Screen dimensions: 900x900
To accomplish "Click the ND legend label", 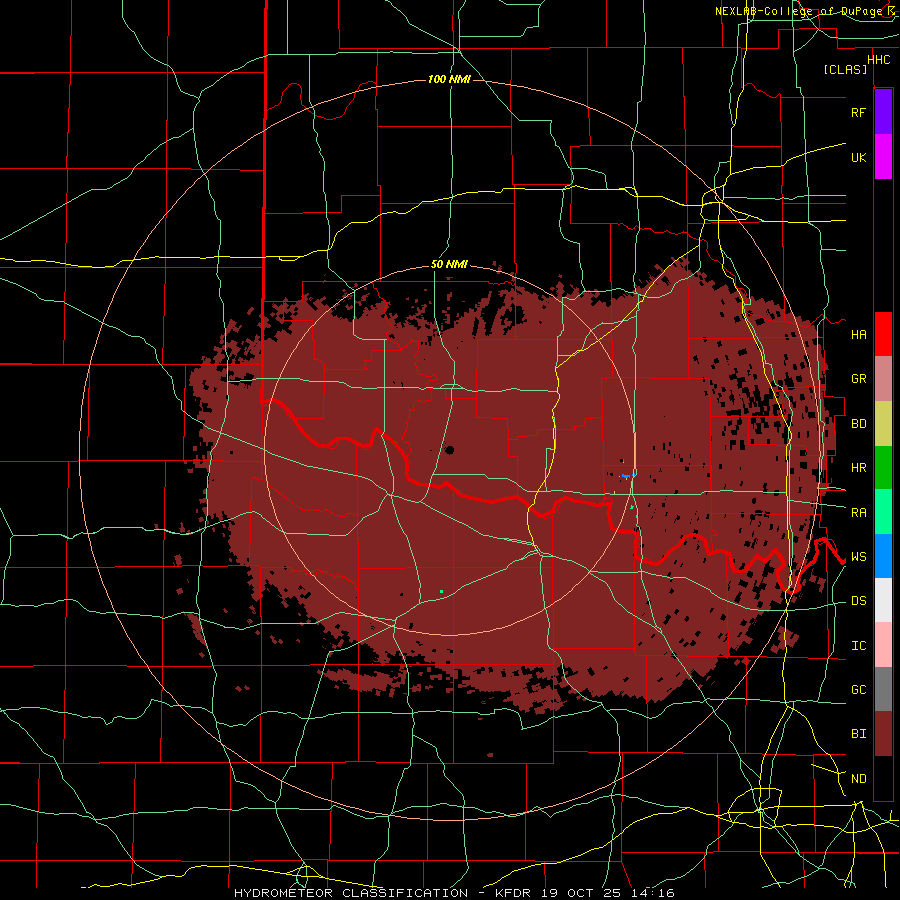I will coord(858,779).
